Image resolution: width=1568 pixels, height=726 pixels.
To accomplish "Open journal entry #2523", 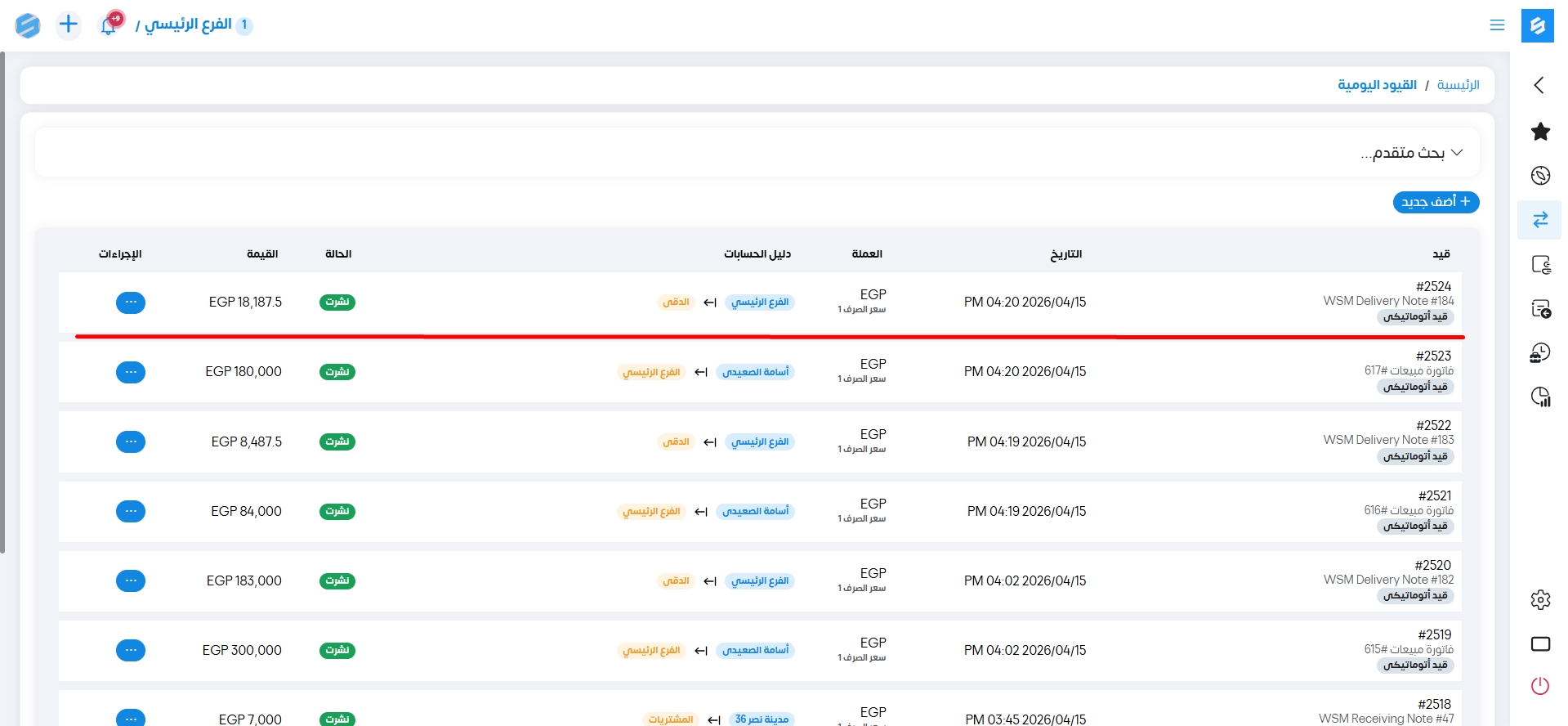I will point(1433,356).
